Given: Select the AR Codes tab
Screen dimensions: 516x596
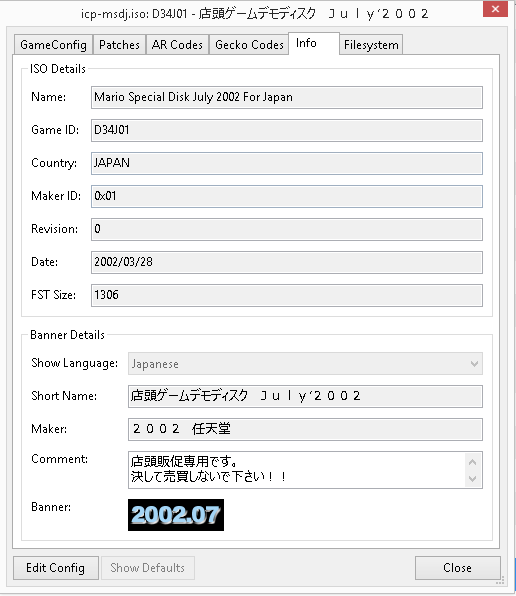Looking at the screenshot, I should [177, 45].
